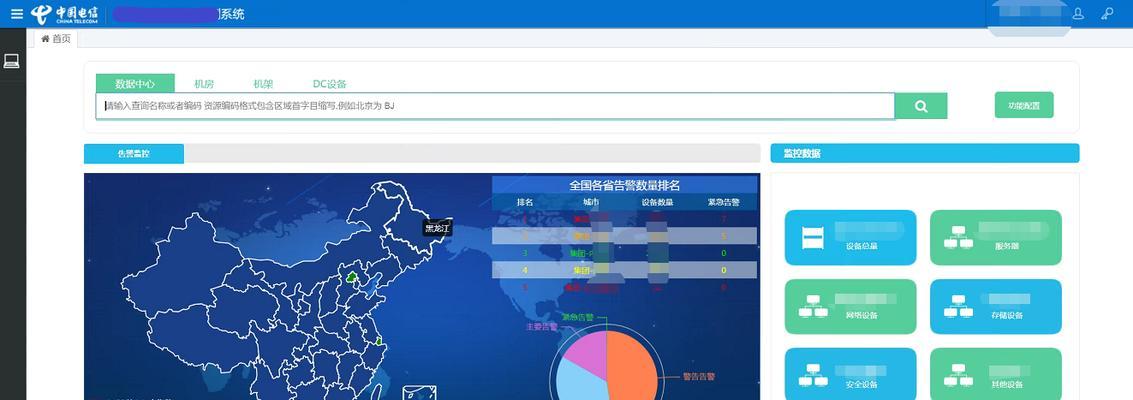Click the rack icon on 设备总量 card
The width and height of the screenshot is (1133, 400).
click(813, 238)
